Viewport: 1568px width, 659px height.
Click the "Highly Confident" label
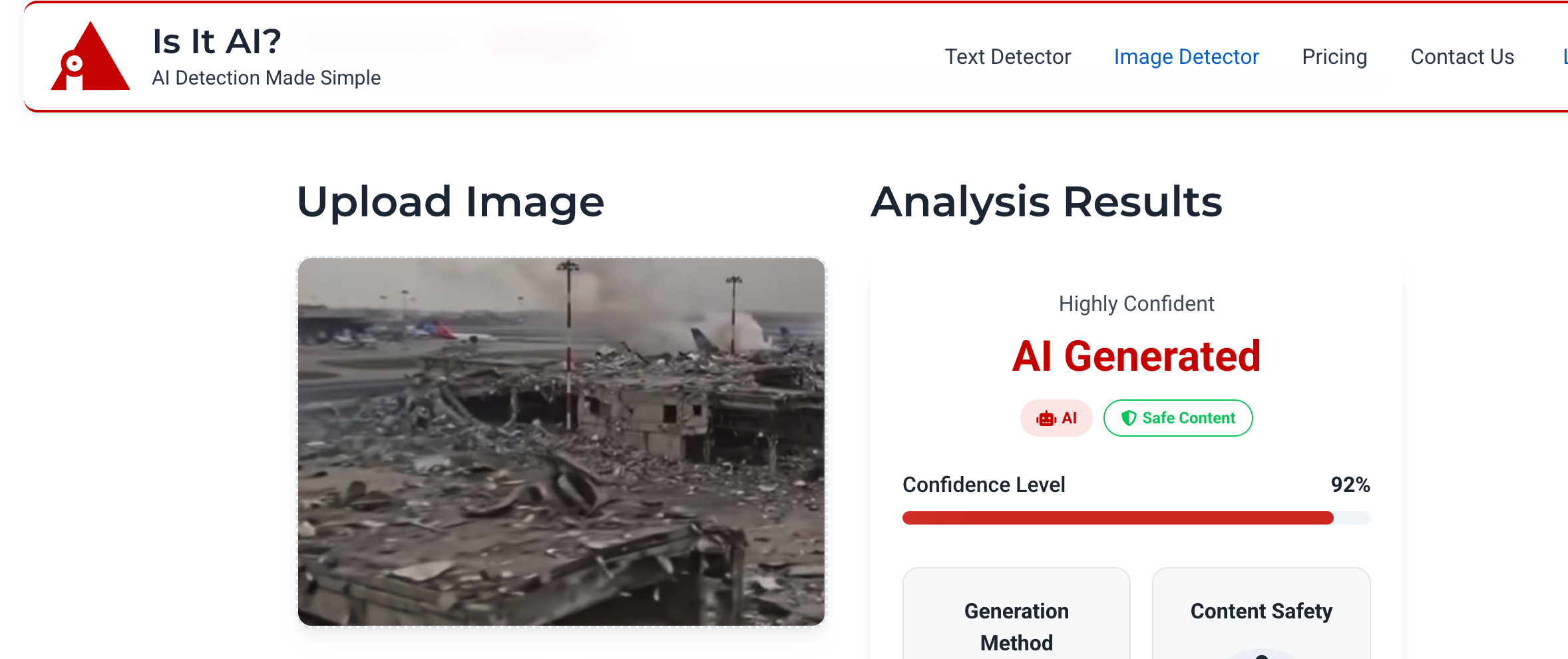[1136, 304]
